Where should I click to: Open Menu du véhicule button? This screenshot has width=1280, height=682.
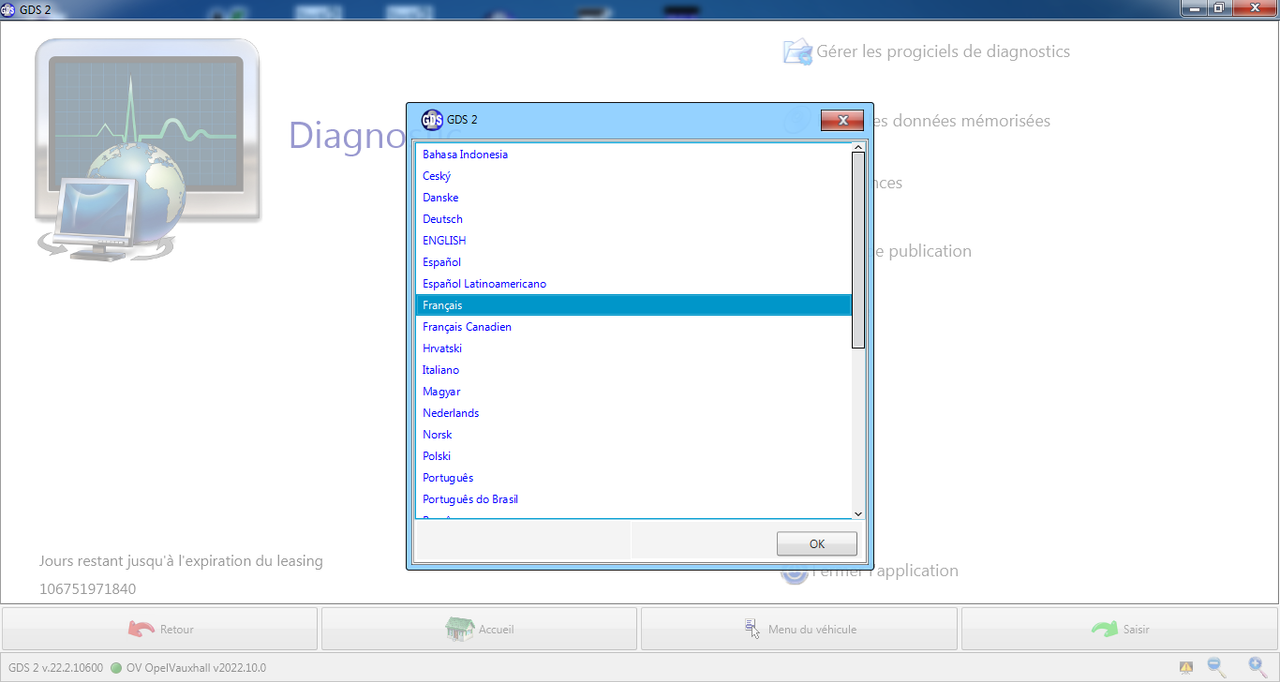tap(799, 629)
